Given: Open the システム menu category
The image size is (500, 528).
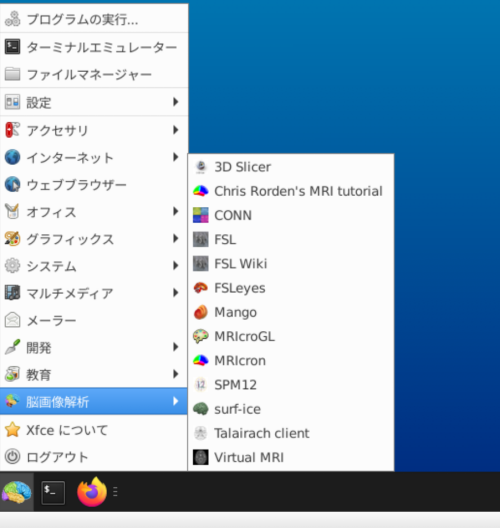Looking at the screenshot, I should pos(94,266).
